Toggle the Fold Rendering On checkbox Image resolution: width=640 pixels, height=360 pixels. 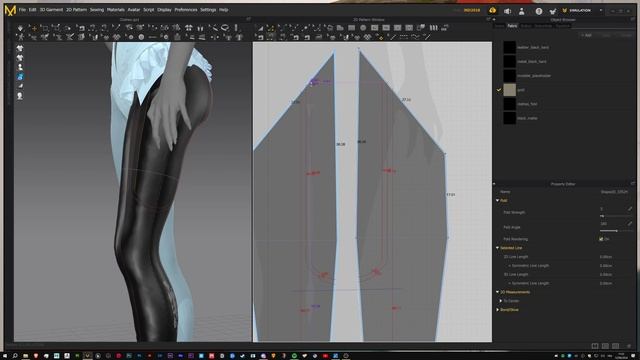tap(601, 239)
